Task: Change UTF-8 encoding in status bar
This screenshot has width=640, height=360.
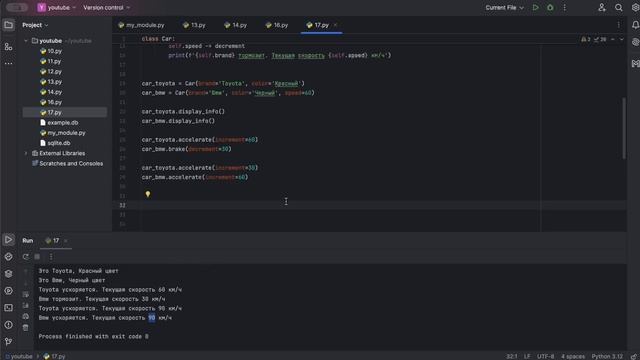Action: click(545, 356)
